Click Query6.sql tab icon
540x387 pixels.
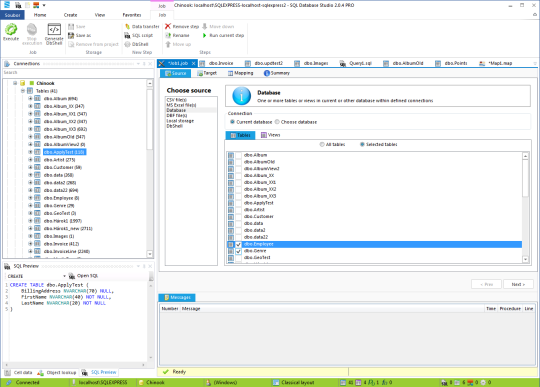(343, 63)
